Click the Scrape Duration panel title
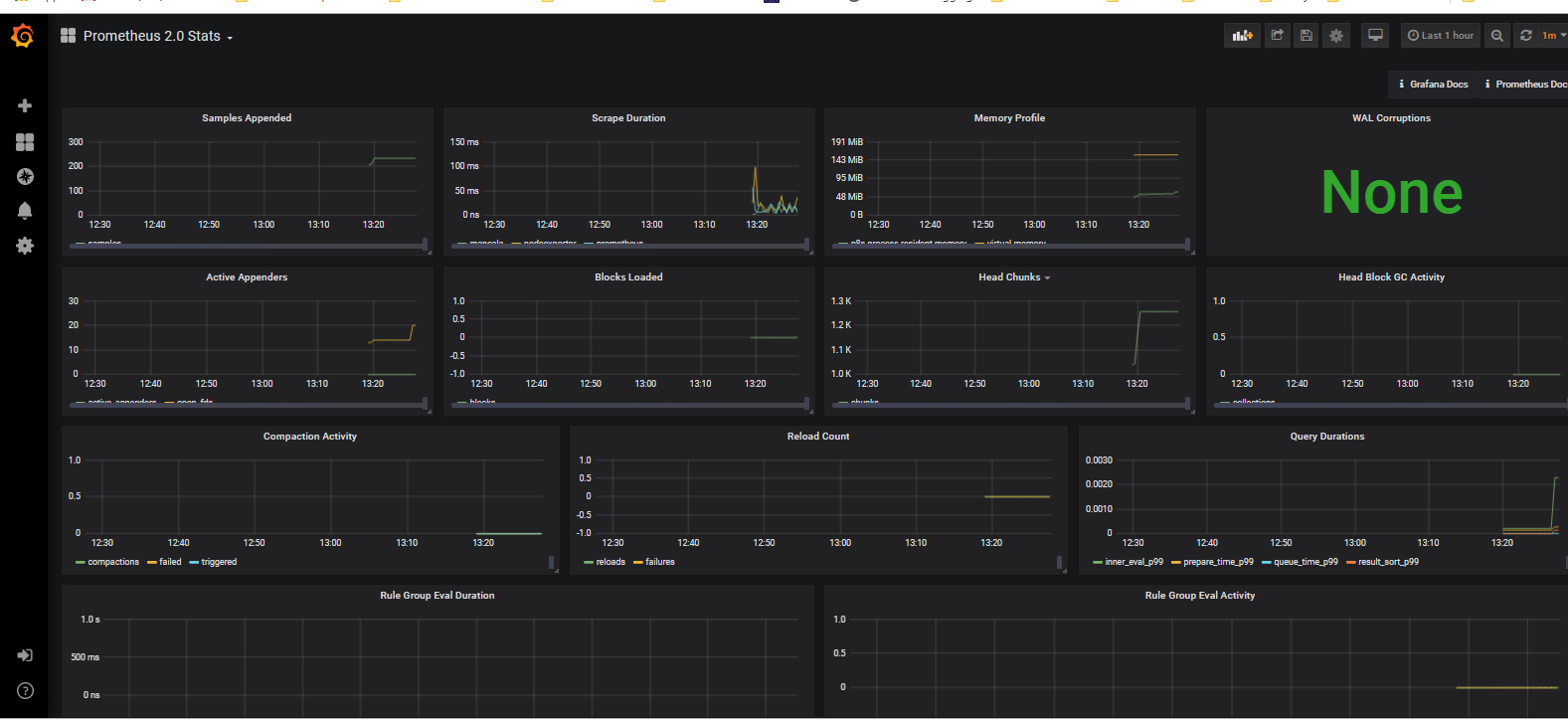Image resolution: width=1568 pixels, height=723 pixels. coord(628,118)
